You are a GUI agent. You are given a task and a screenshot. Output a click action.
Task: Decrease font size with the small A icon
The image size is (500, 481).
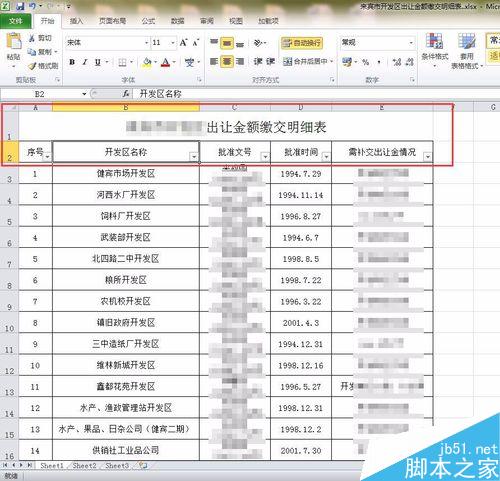195,43
